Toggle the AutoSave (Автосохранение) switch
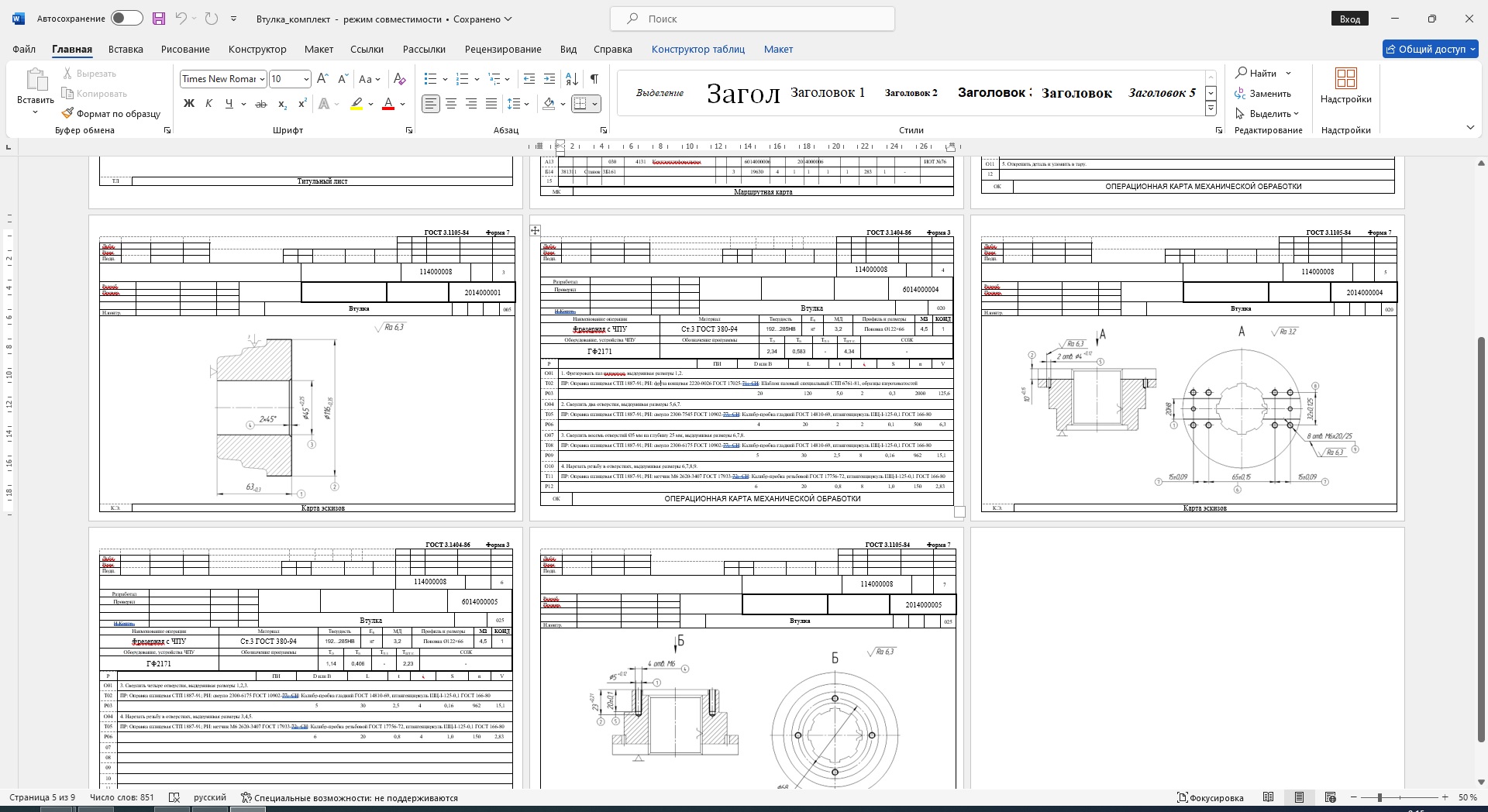 pos(126,19)
